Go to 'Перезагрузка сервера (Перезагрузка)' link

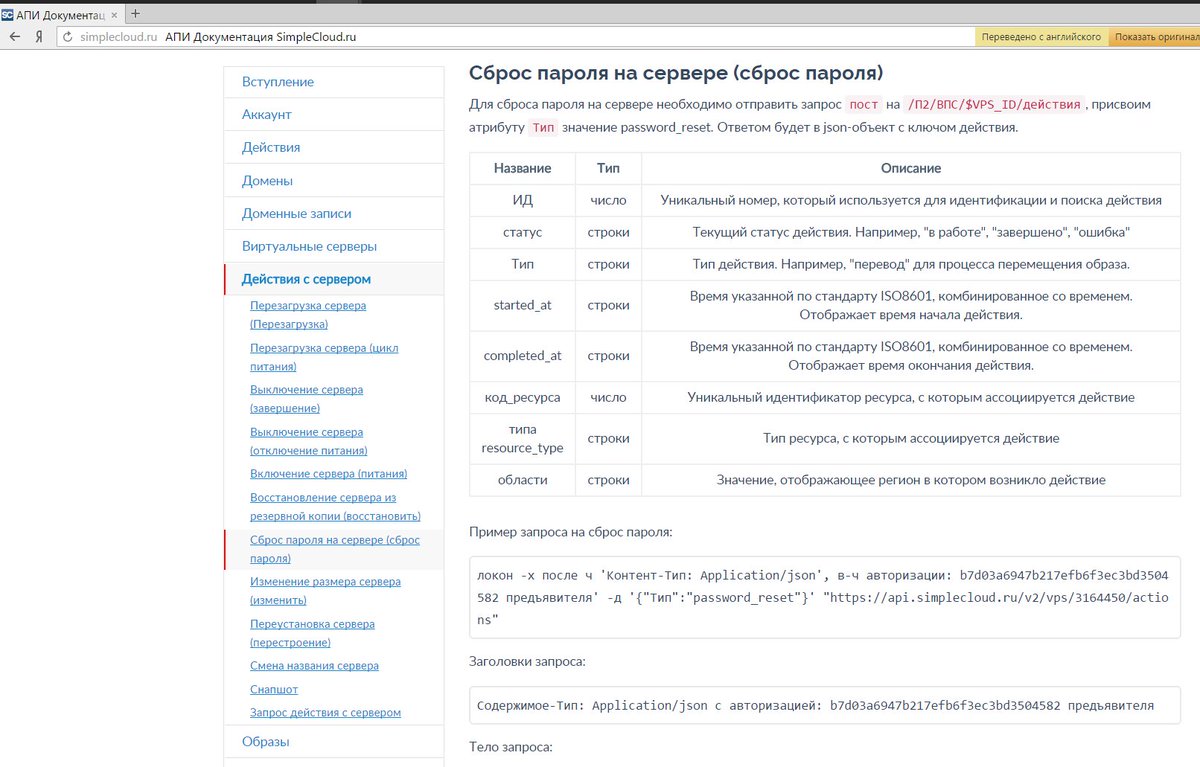pyautogui.click(x=308, y=315)
